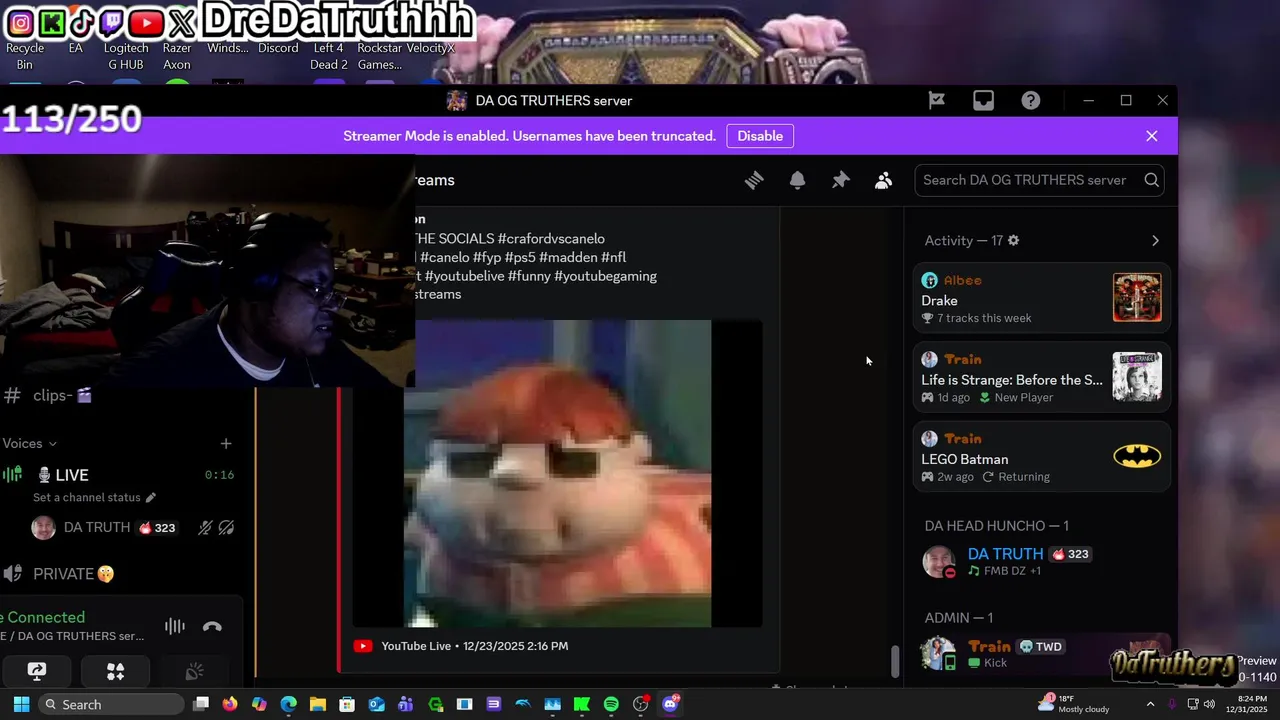Dismiss the Streamer Mode banner
The height and width of the screenshot is (720, 1280).
[1152, 136]
